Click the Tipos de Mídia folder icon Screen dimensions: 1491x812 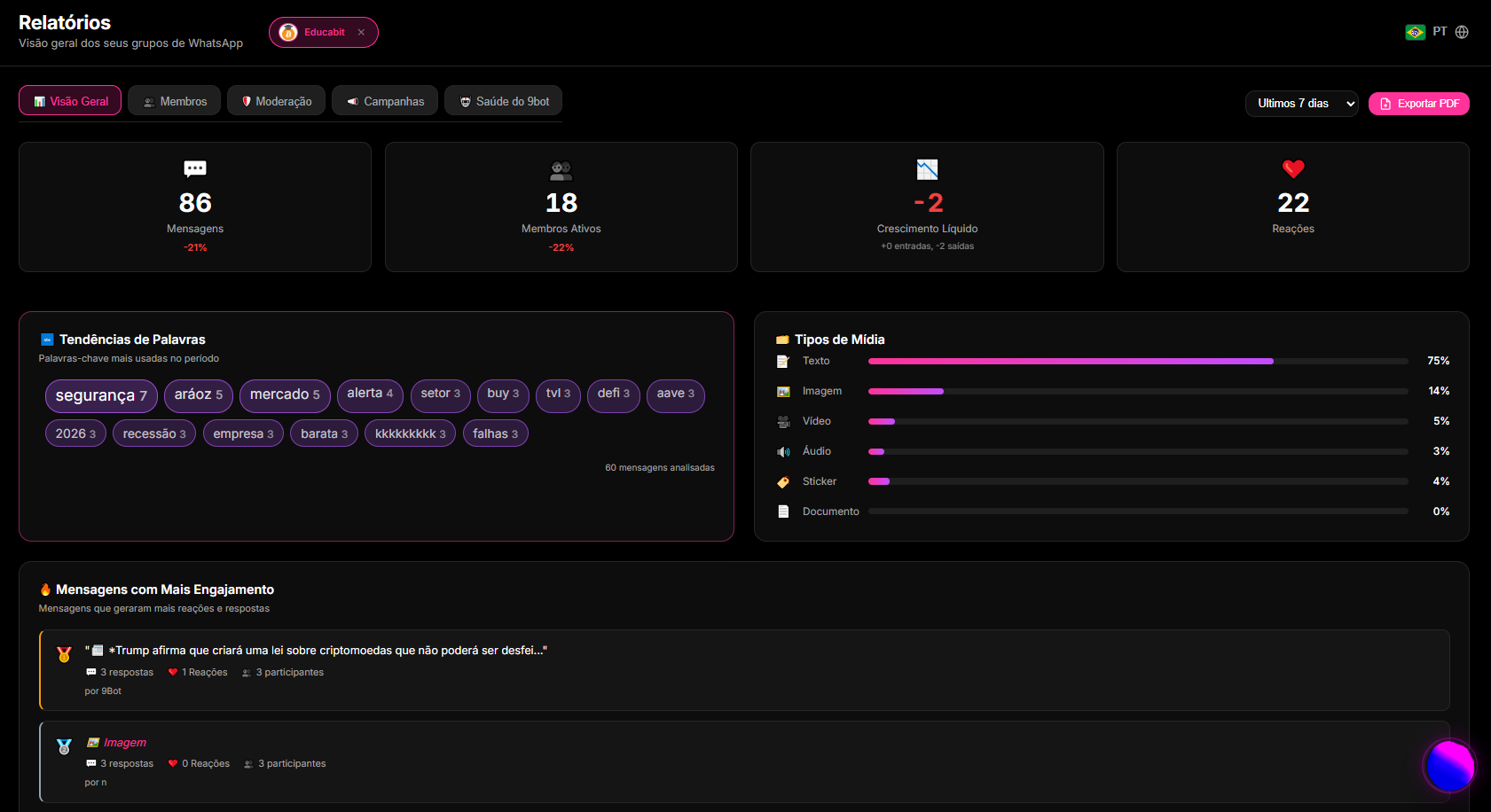782,340
